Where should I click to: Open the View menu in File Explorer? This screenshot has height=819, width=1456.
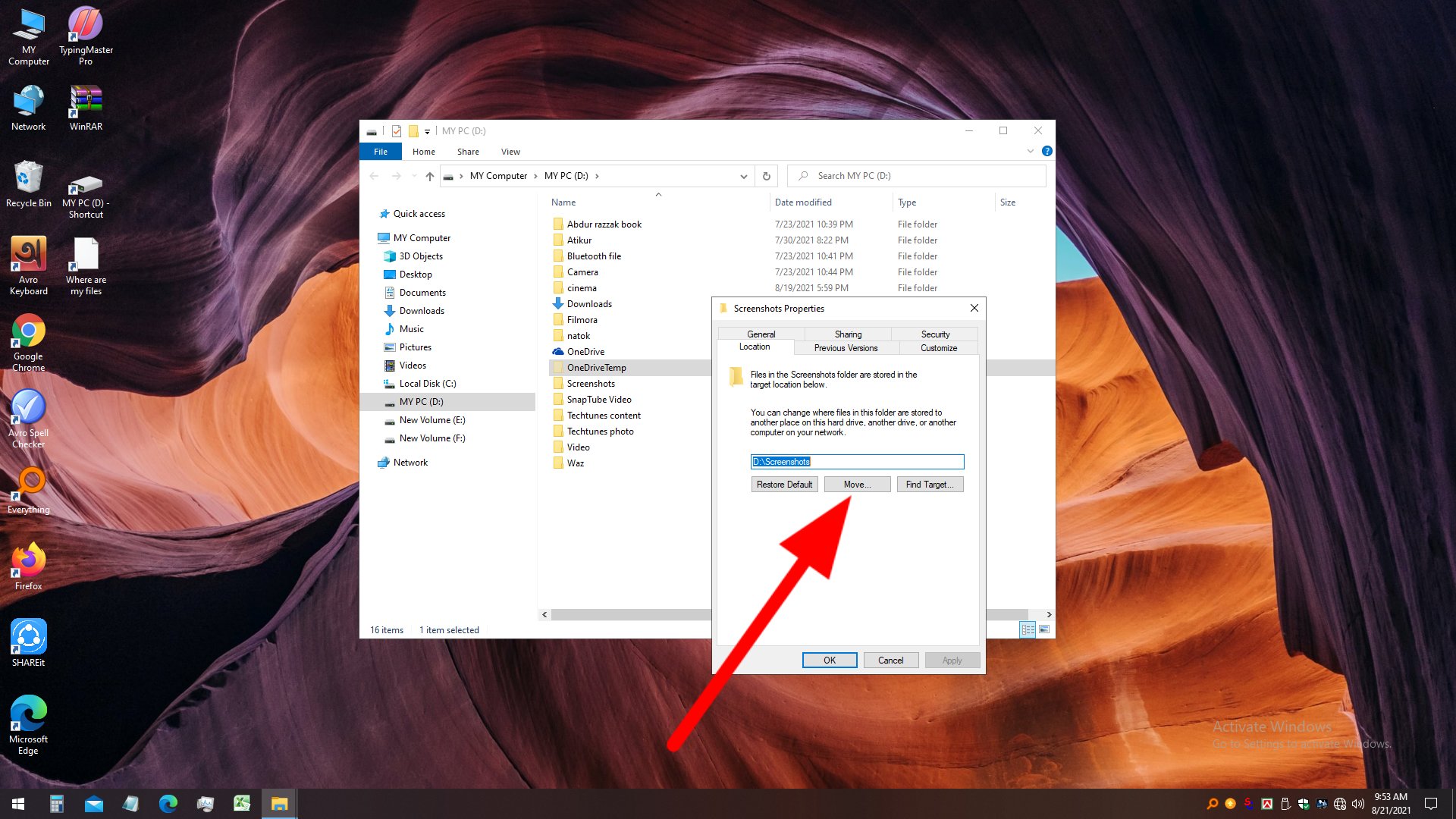(510, 151)
